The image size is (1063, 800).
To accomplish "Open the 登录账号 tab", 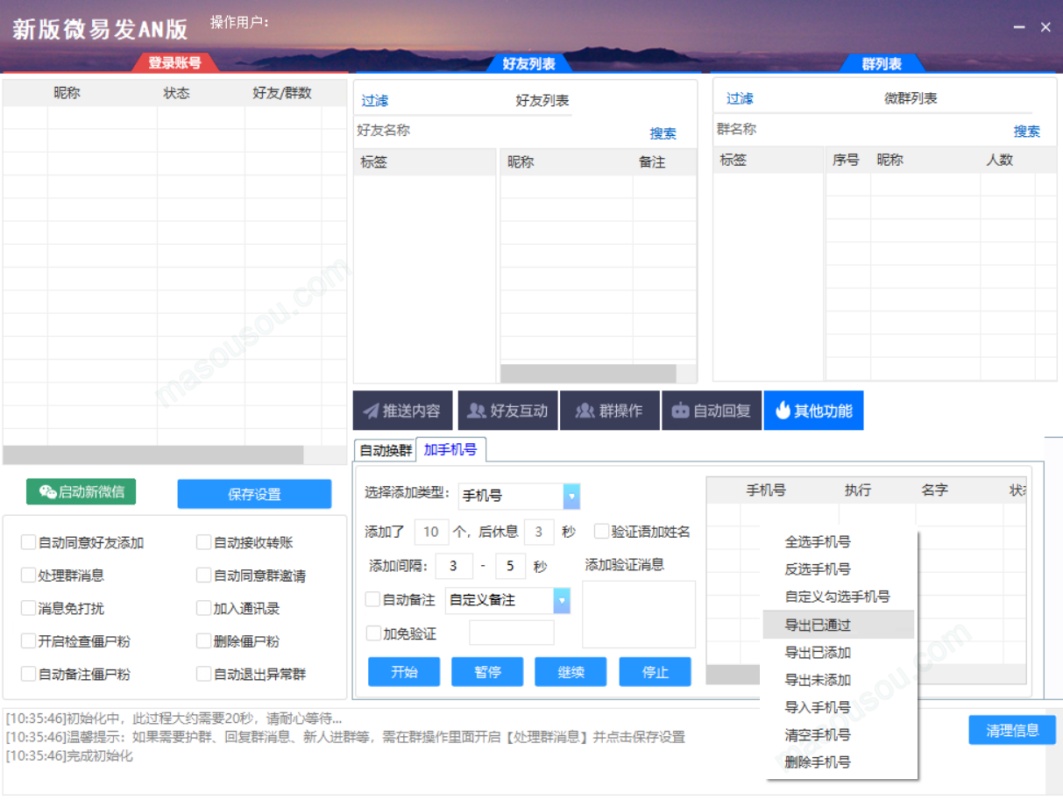I will point(175,63).
